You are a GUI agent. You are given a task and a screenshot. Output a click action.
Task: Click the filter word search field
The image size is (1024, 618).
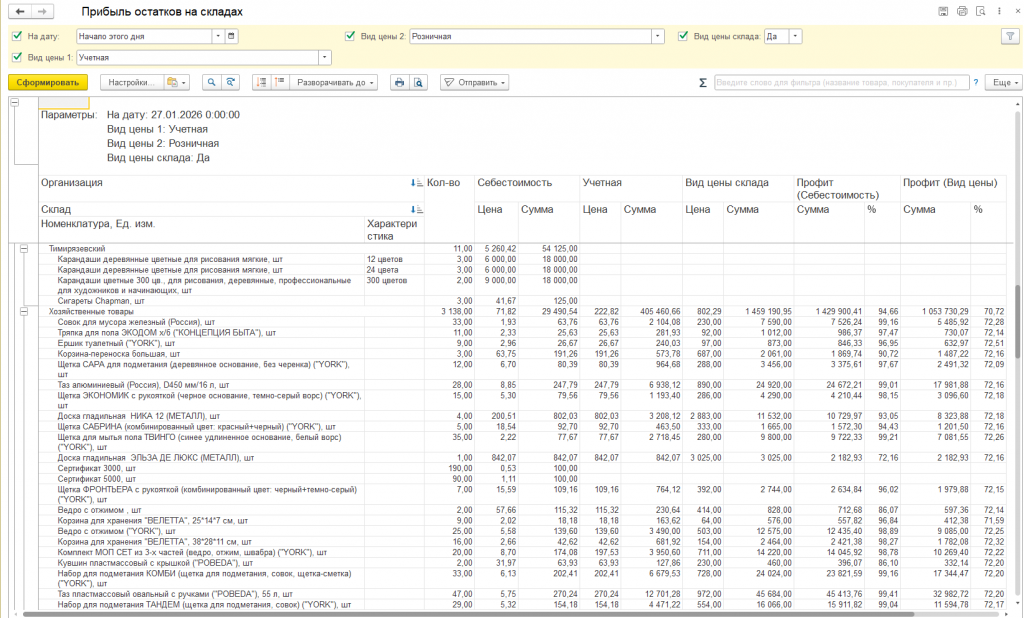840,82
